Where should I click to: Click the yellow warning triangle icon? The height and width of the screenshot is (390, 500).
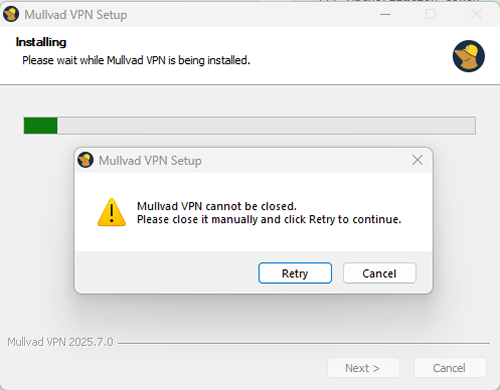click(112, 213)
